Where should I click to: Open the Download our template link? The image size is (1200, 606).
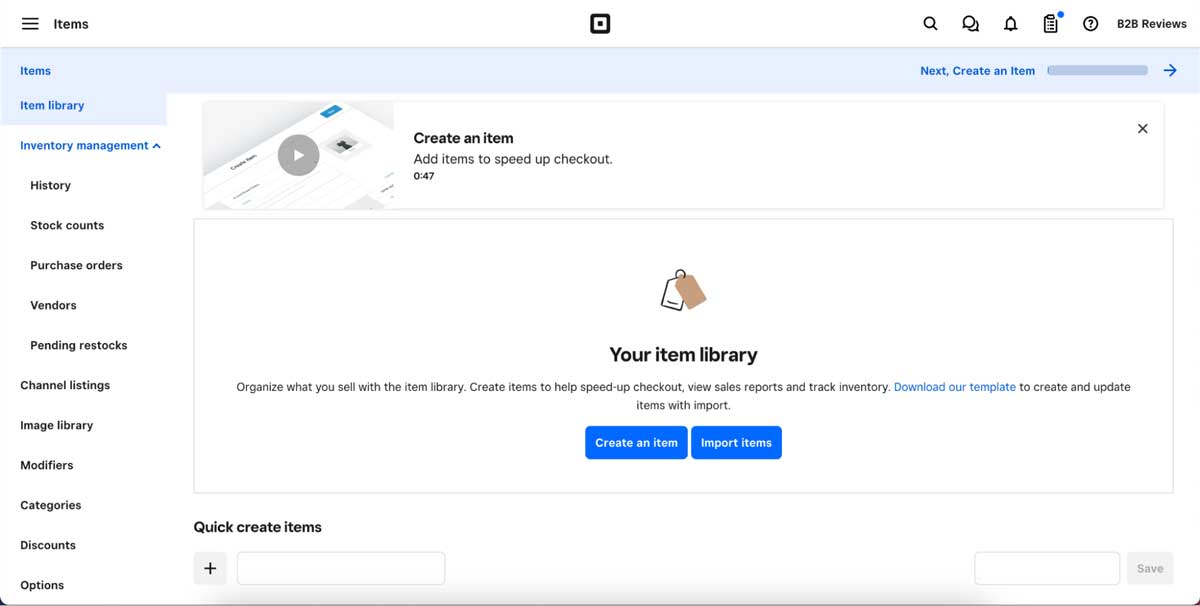954,386
